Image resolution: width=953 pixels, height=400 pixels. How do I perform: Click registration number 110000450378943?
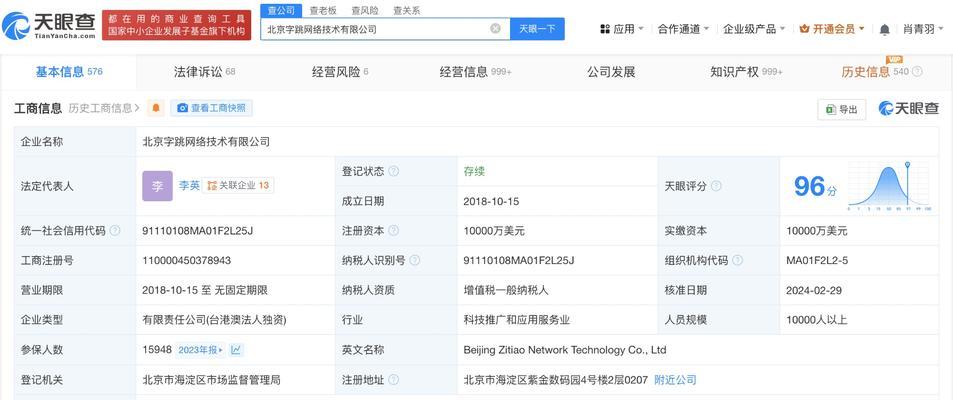(x=187, y=260)
